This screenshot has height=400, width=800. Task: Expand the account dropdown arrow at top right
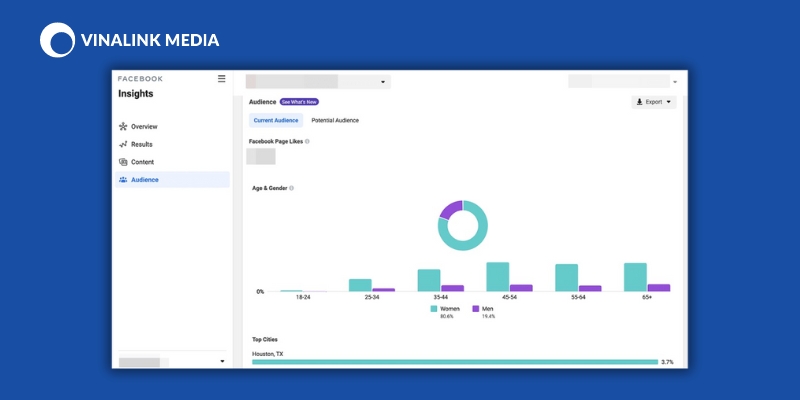pyautogui.click(x=675, y=82)
